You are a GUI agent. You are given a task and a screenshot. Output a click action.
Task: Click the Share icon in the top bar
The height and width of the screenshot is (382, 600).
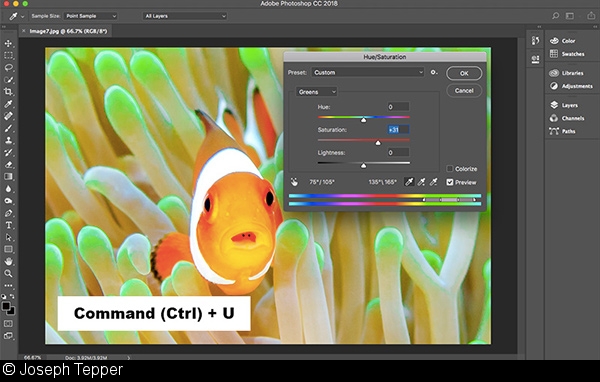[591, 15]
